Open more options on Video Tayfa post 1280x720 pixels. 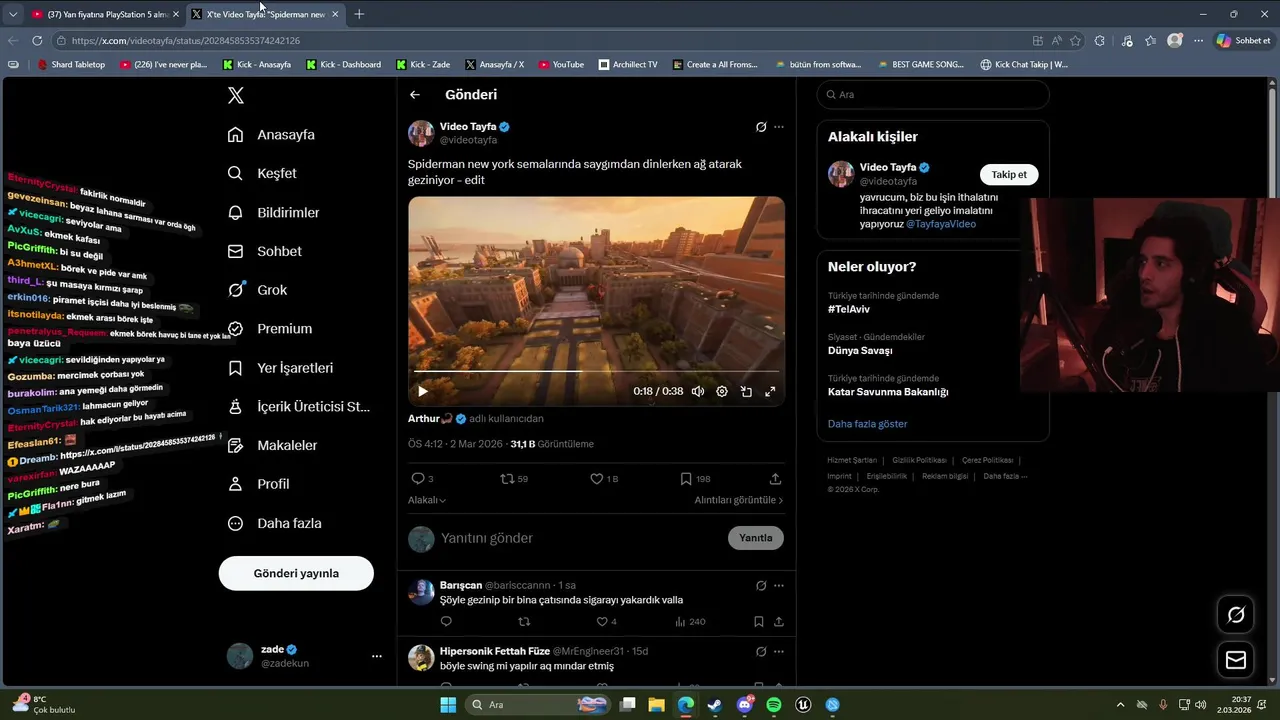point(779,127)
